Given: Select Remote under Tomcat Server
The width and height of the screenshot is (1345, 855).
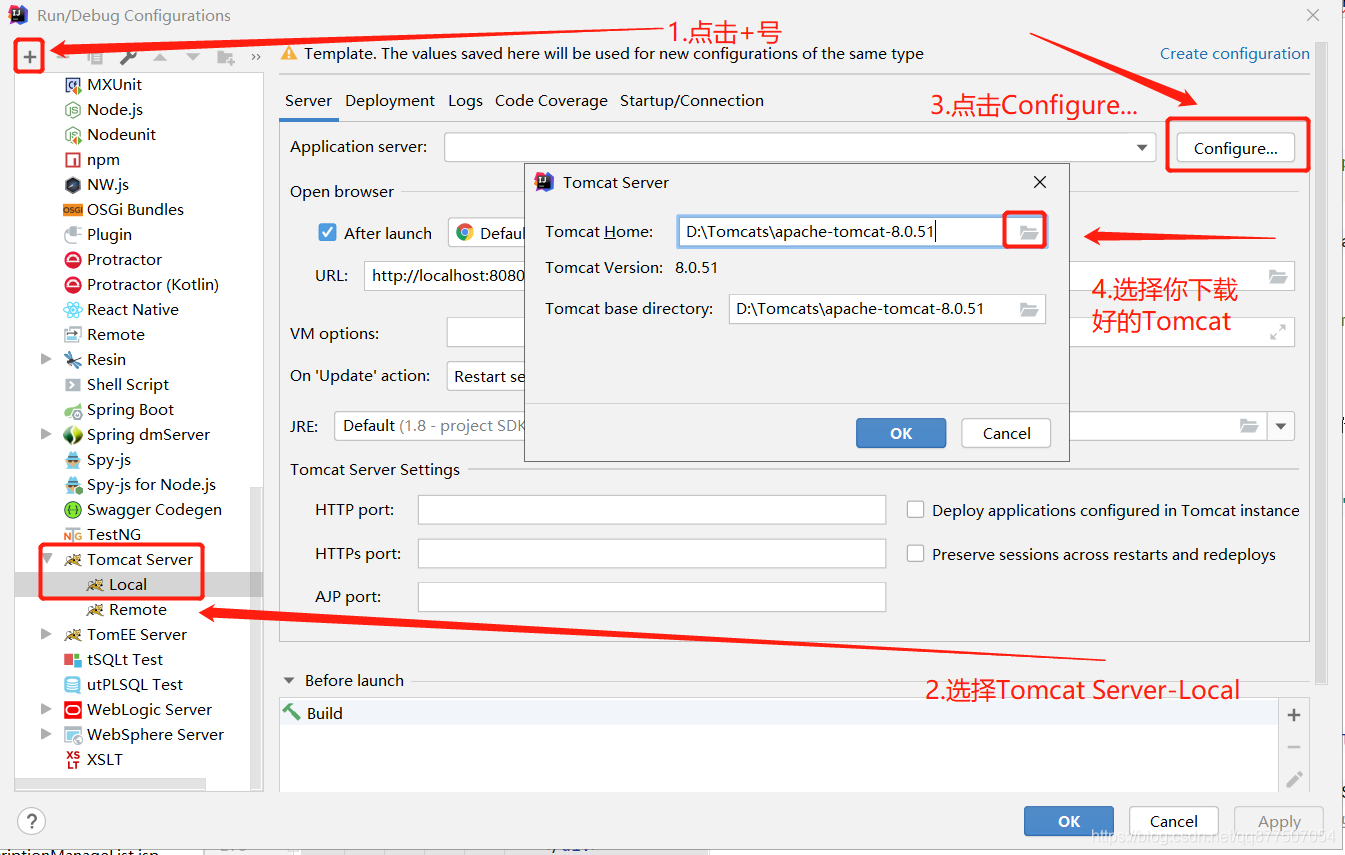Looking at the screenshot, I should pyautogui.click(x=138, y=610).
